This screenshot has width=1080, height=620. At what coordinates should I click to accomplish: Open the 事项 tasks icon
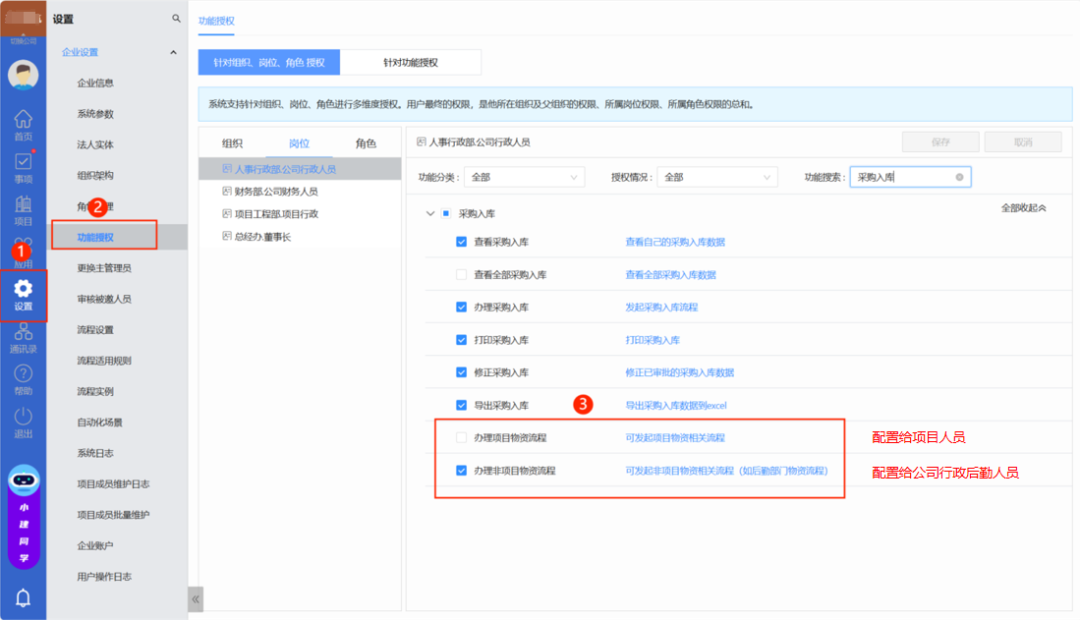tap(23, 162)
